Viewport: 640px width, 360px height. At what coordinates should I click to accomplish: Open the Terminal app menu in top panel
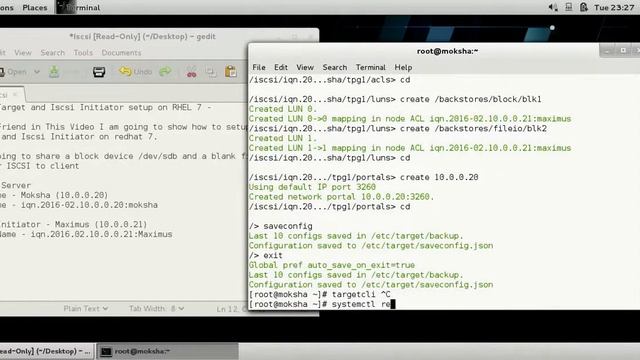pos(78,7)
